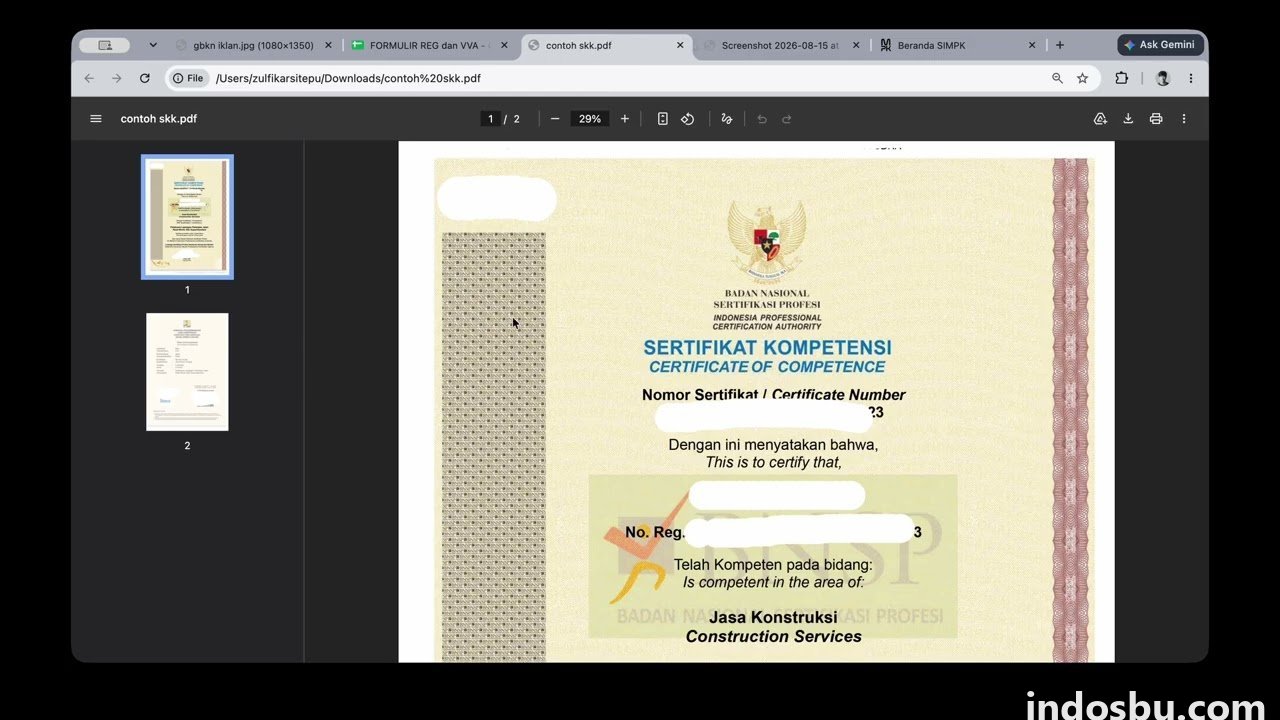Open the address bar zoom magnifier
The height and width of the screenshot is (720, 1280).
[x=1057, y=78]
